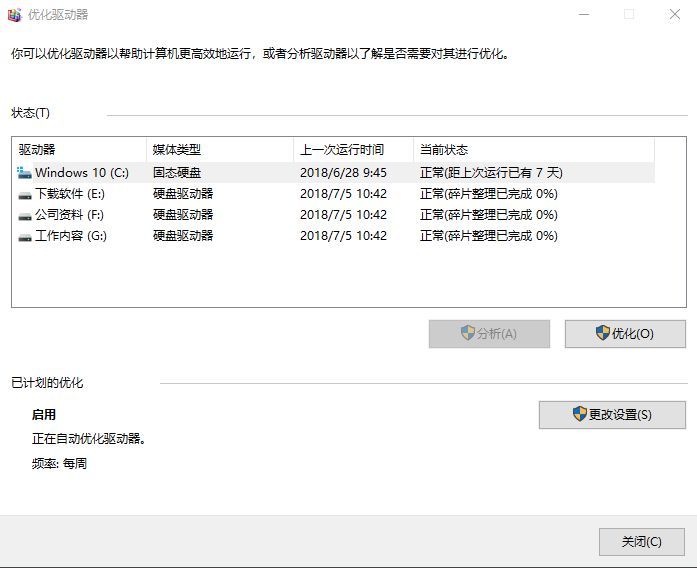Minimize the 优化驱动器 window
The width and height of the screenshot is (697, 568).
point(584,15)
